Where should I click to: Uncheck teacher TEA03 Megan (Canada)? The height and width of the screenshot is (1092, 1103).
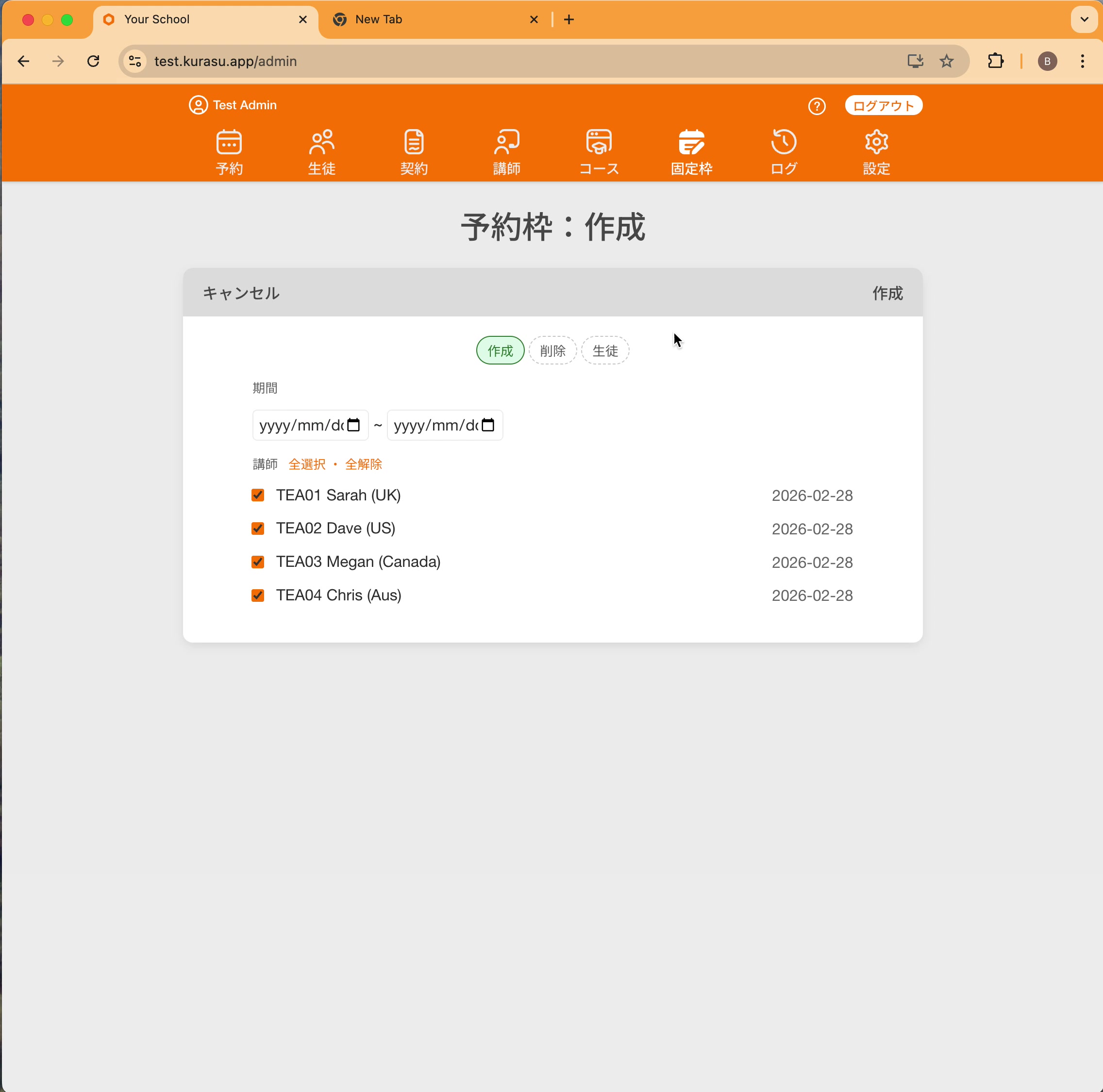tap(257, 562)
